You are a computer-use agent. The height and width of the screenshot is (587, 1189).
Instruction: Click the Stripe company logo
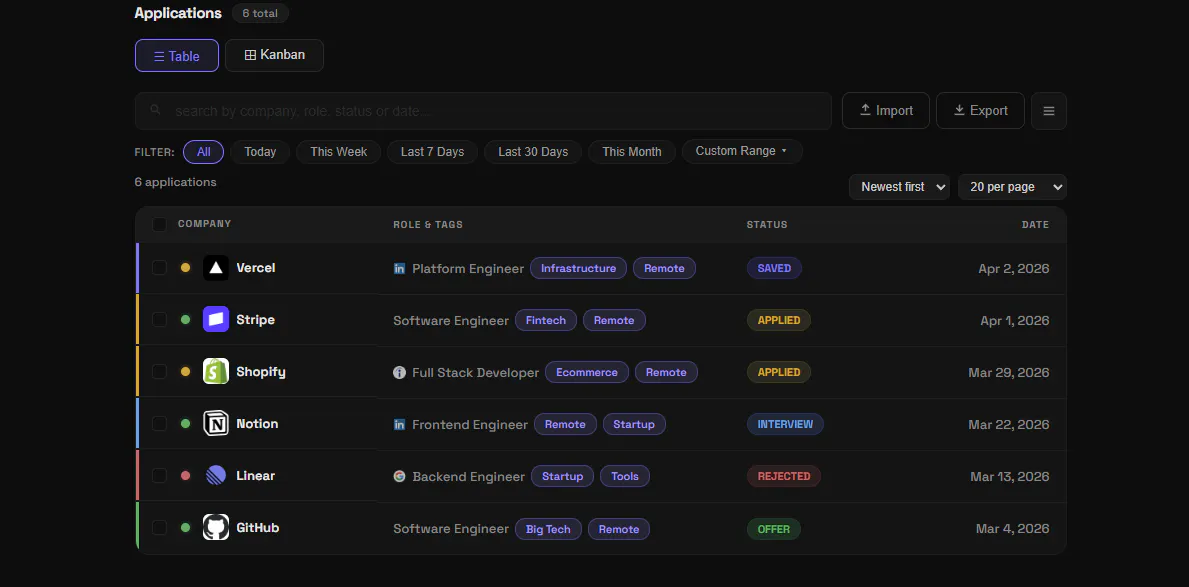(x=216, y=319)
